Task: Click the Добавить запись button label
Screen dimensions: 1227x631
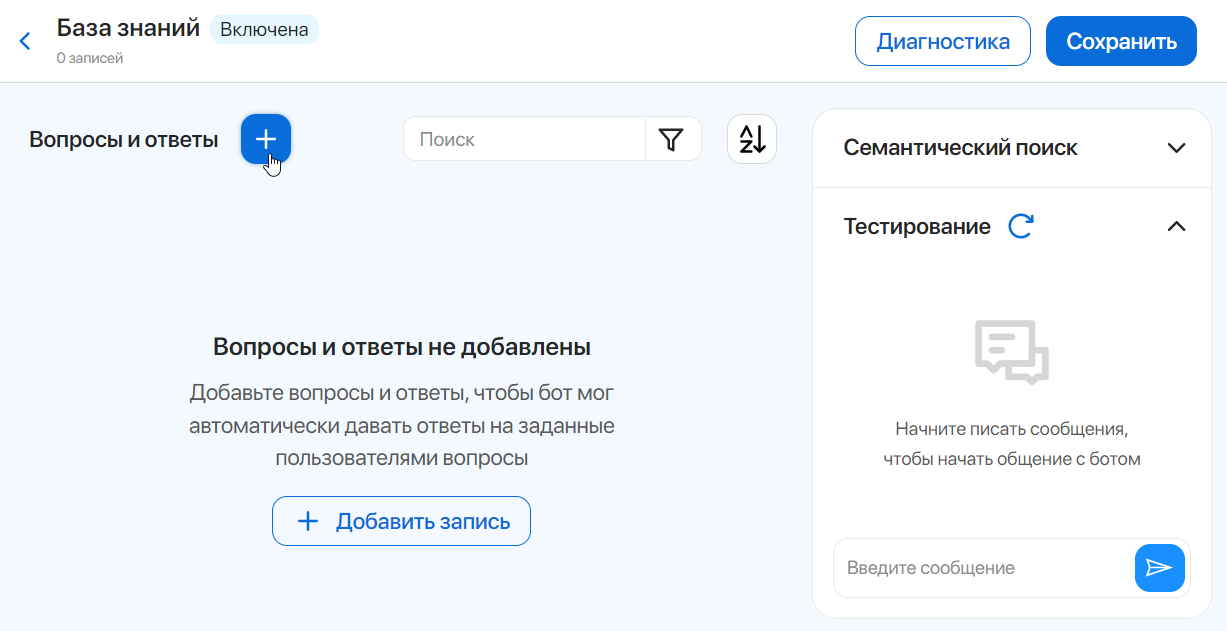Action: point(422,521)
